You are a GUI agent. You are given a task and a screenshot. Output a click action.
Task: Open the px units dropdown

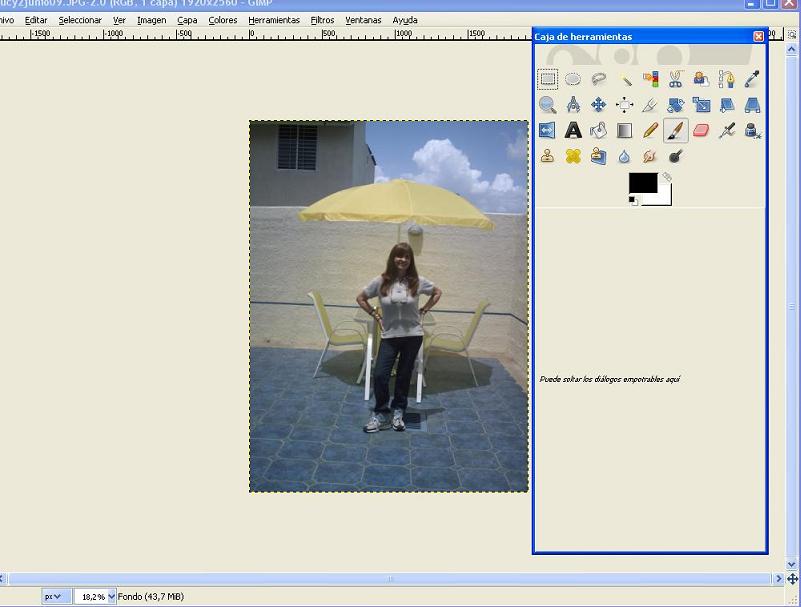click(x=53, y=596)
